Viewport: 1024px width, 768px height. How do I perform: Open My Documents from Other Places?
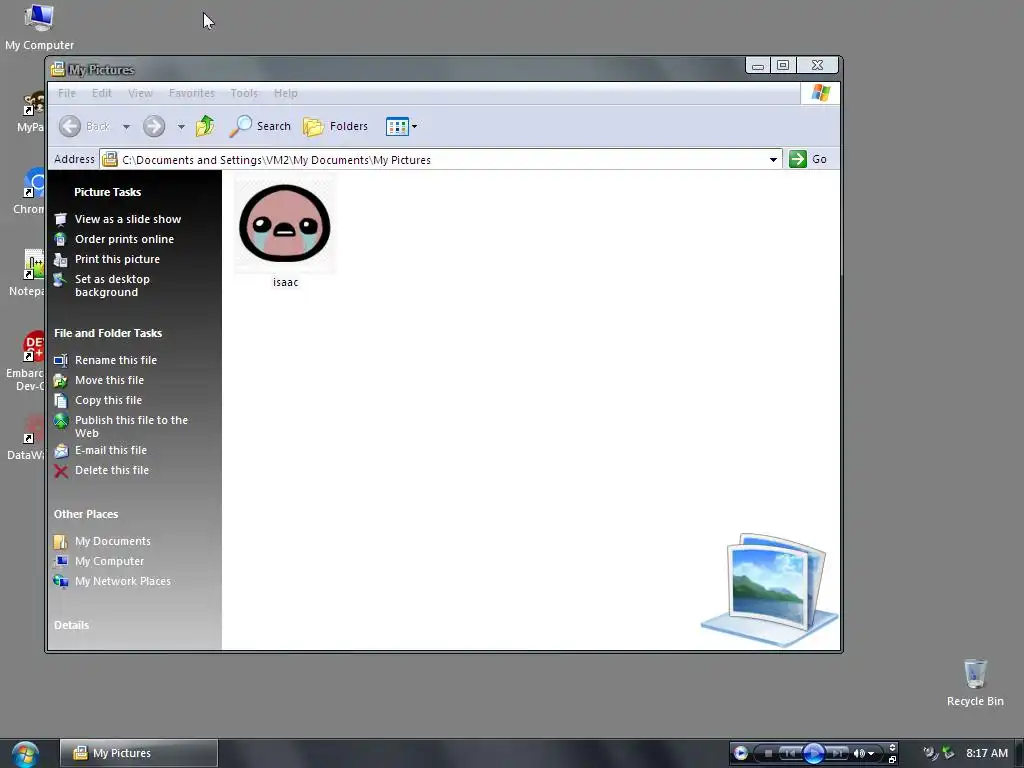coord(112,541)
